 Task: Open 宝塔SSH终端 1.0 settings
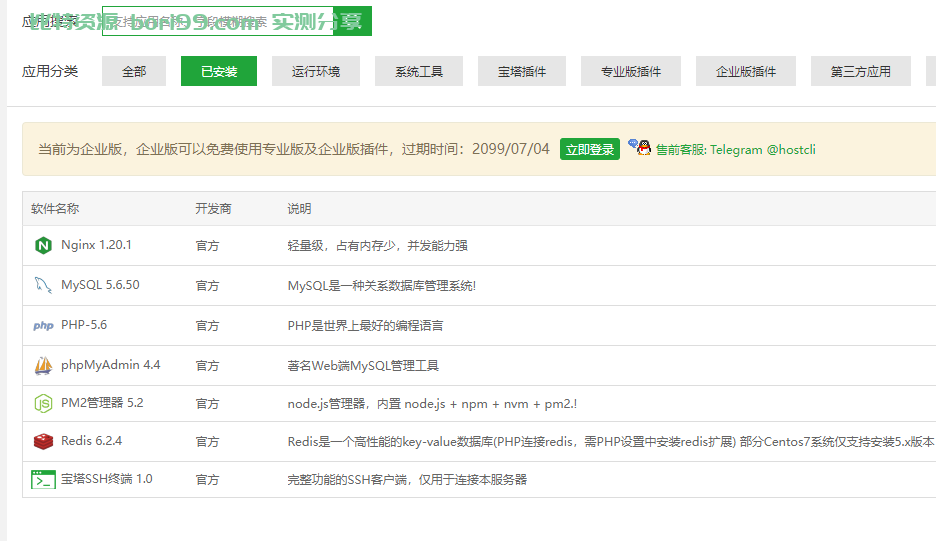coord(106,479)
